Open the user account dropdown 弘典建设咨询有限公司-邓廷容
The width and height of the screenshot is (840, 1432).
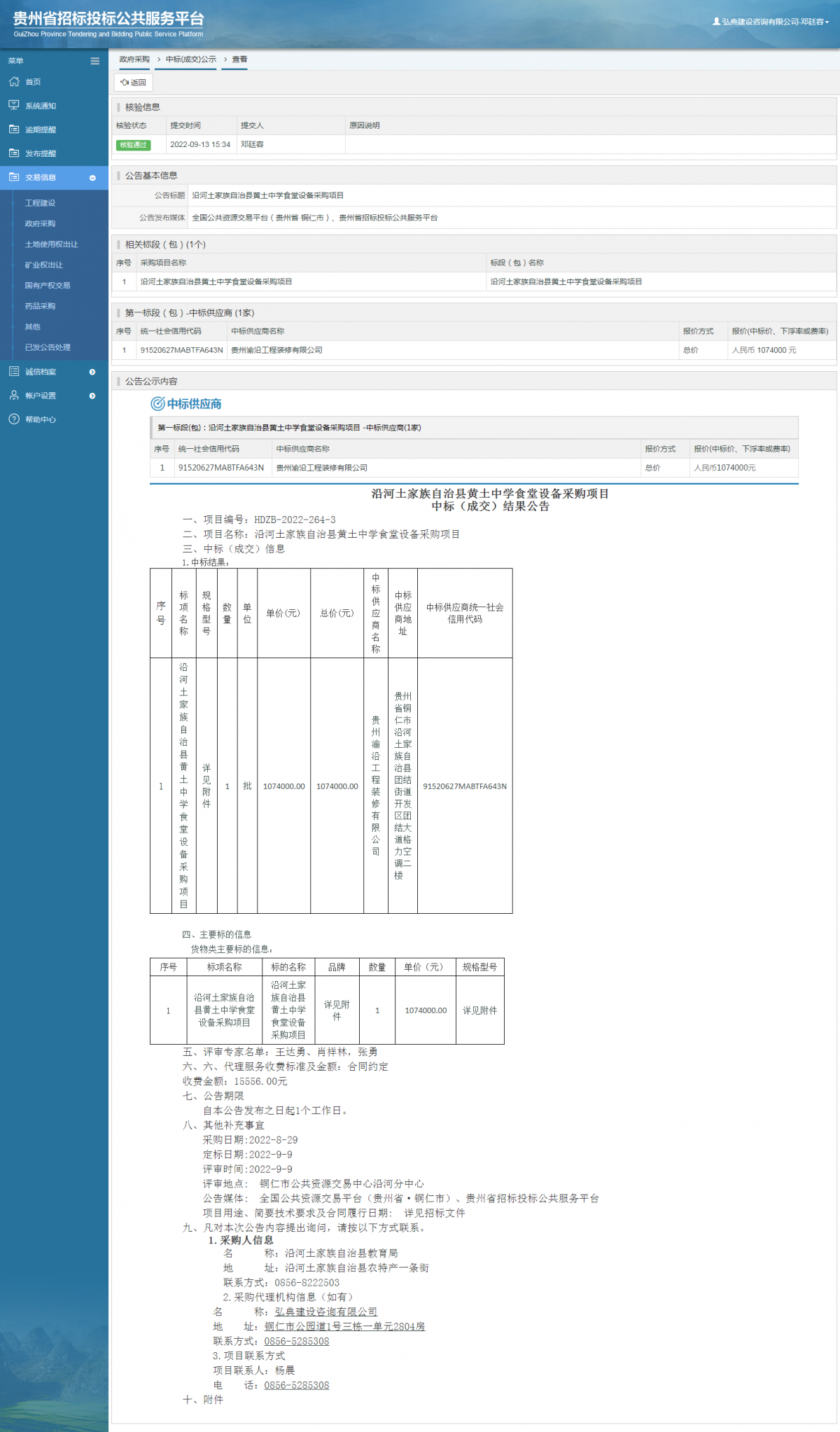click(x=771, y=22)
